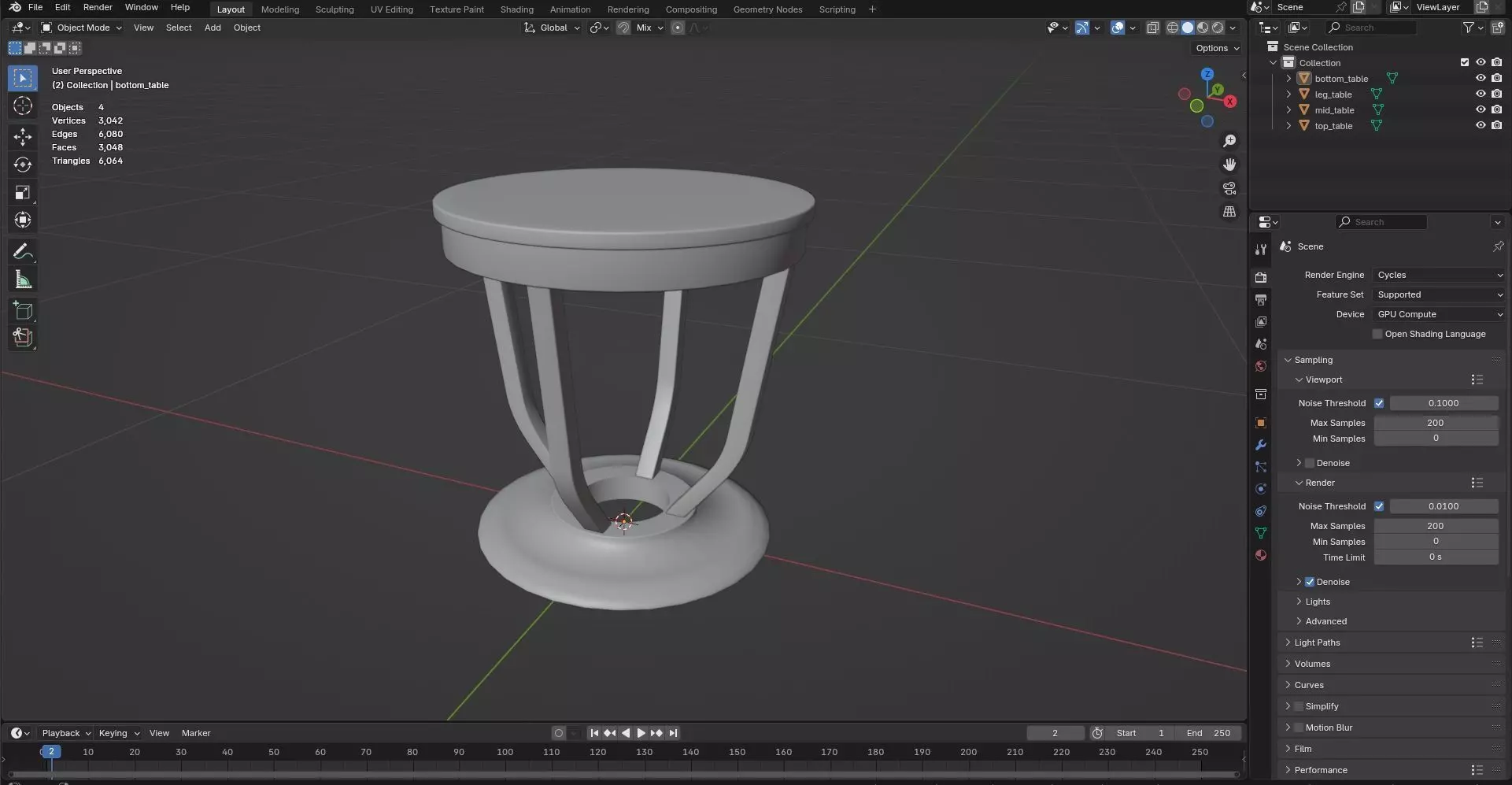Hide leg_table via its eye icon
The image size is (1512, 785).
pyautogui.click(x=1481, y=94)
